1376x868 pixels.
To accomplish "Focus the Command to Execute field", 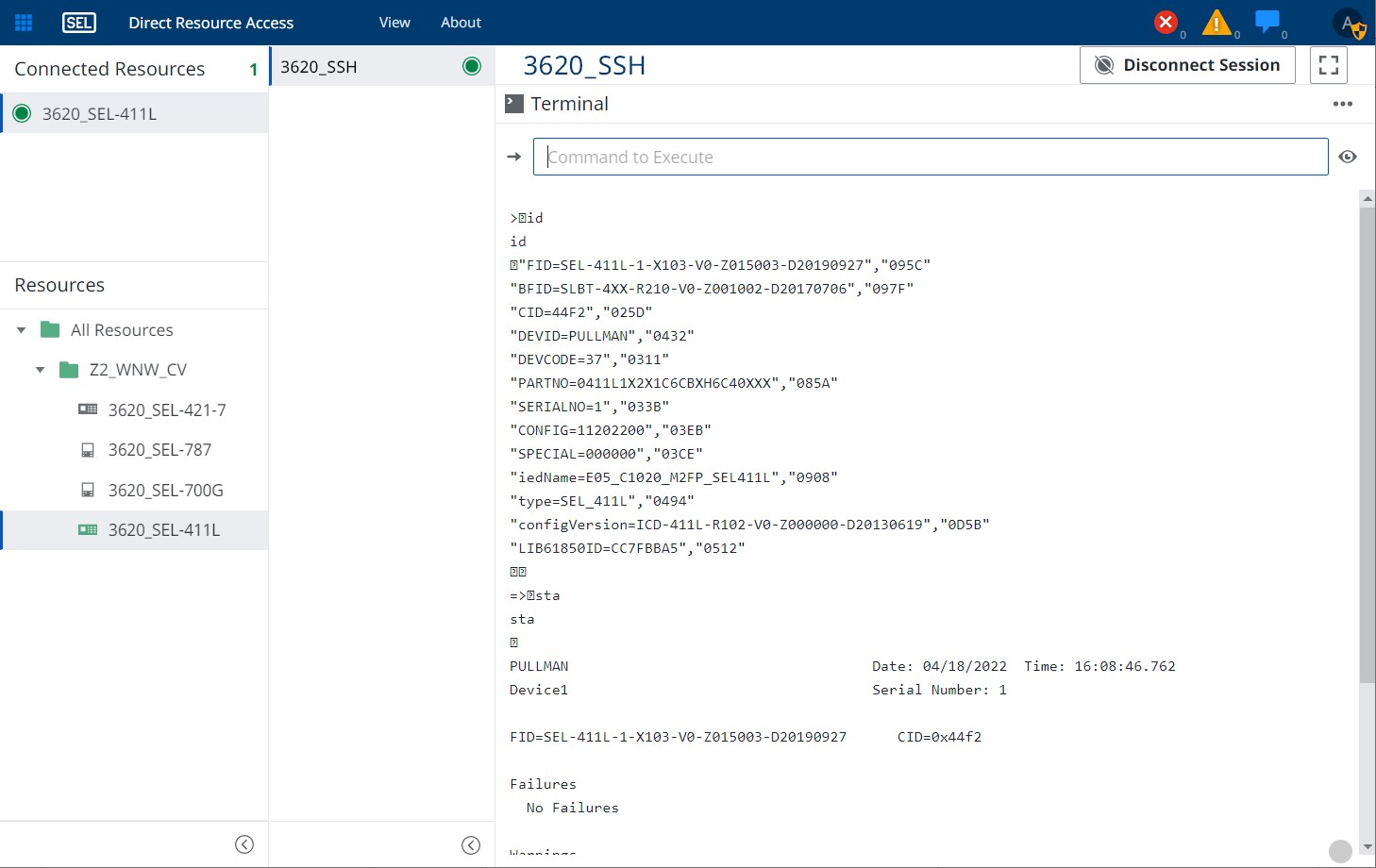I will tap(931, 157).
